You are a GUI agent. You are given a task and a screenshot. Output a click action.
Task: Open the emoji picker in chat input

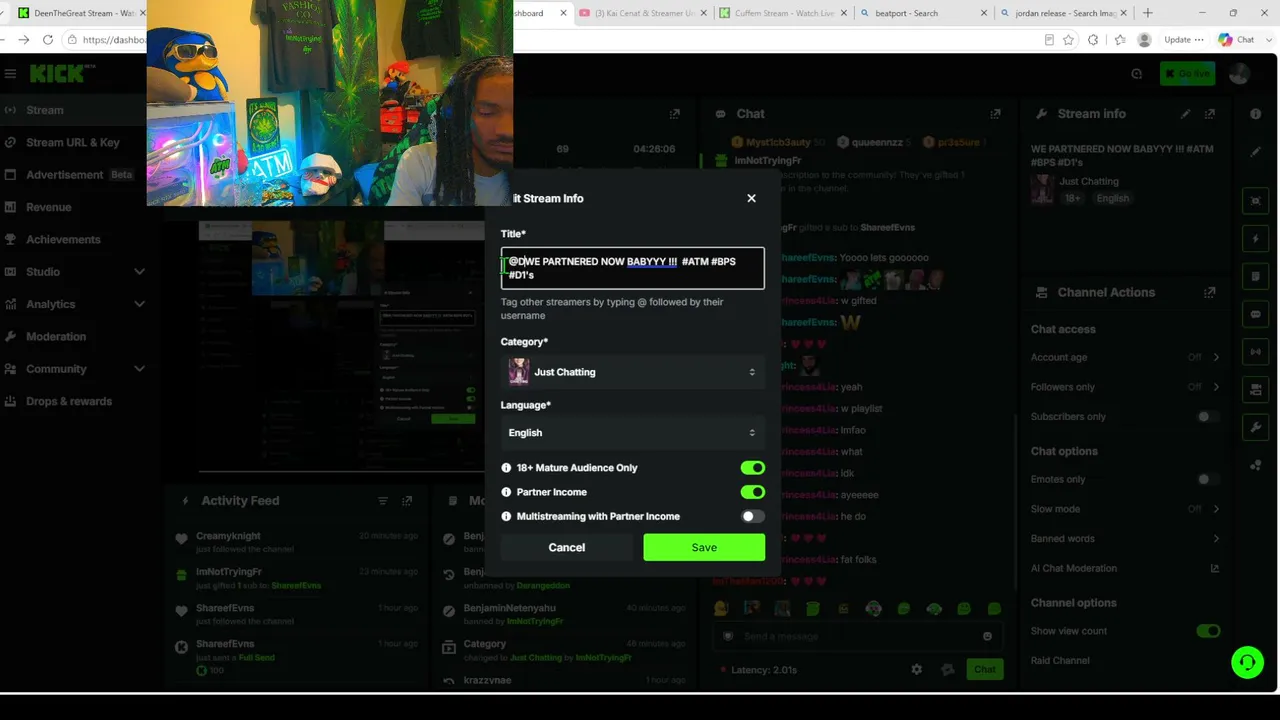point(987,636)
